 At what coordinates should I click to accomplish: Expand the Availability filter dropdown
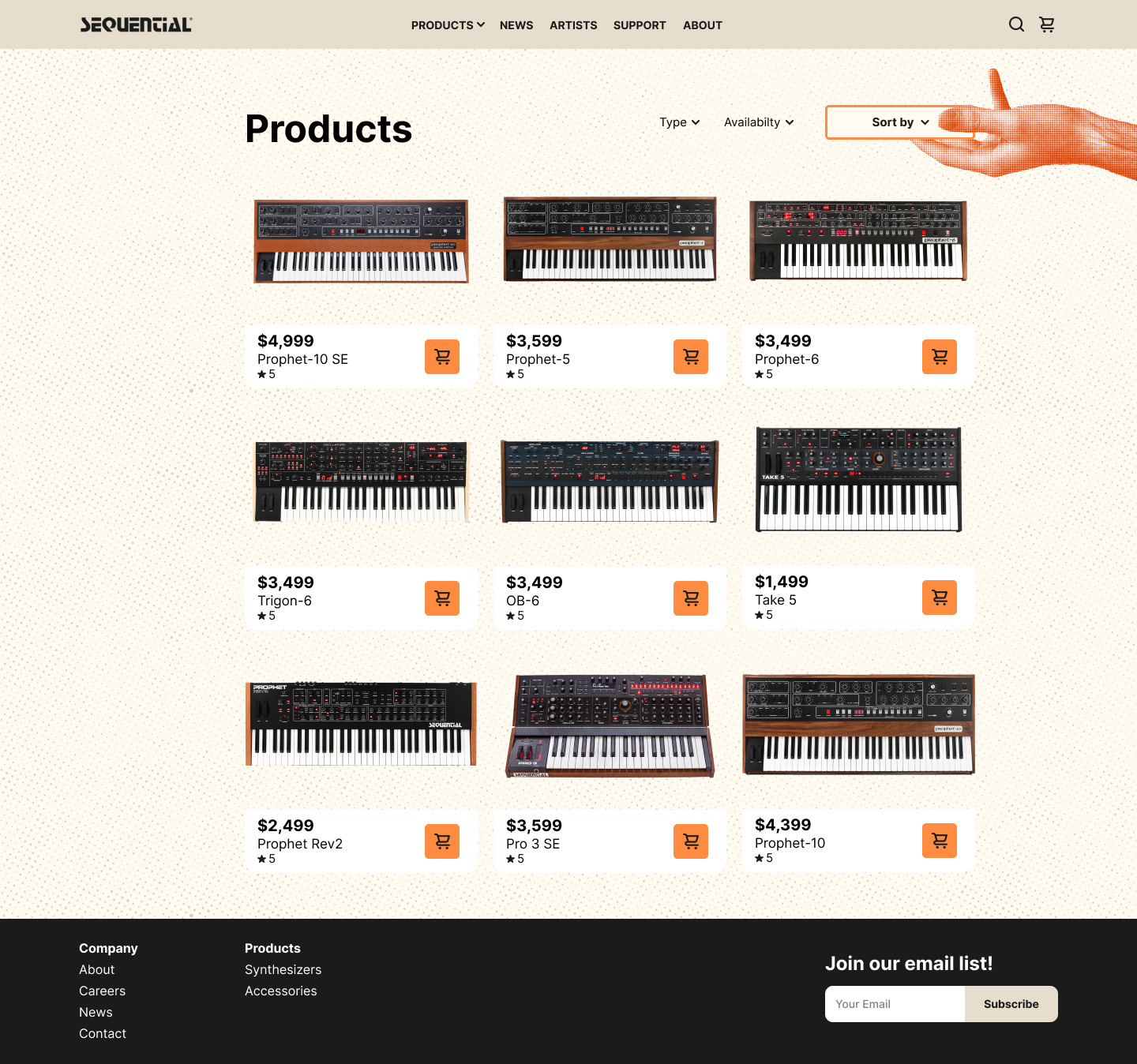[x=759, y=122]
